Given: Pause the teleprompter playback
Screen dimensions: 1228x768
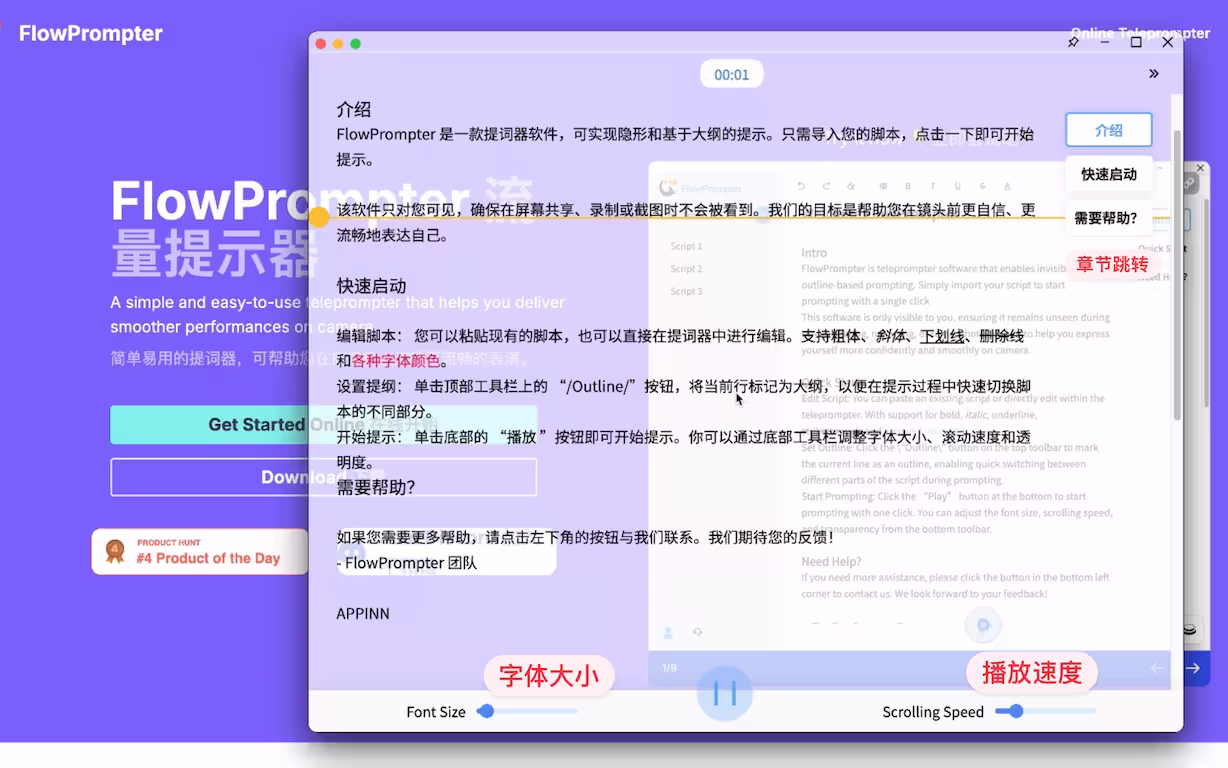Looking at the screenshot, I should 725,693.
